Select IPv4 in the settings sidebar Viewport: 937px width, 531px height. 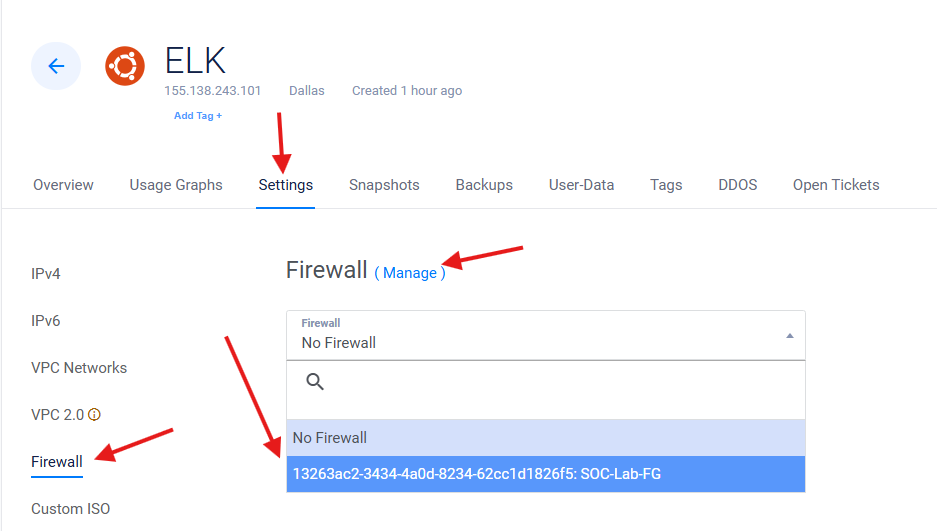[46, 274]
